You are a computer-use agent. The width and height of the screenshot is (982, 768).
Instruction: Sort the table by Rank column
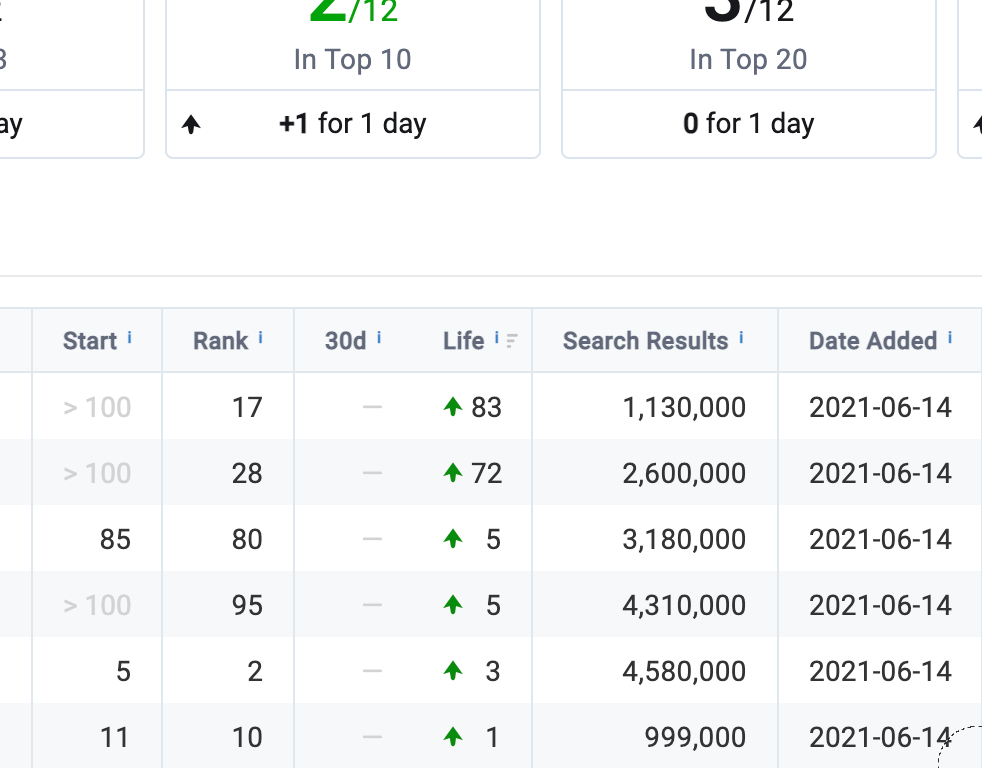coord(220,341)
